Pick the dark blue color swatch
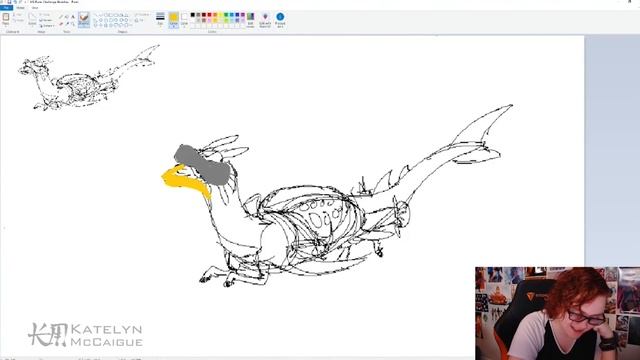640x360 pixels. click(237, 15)
